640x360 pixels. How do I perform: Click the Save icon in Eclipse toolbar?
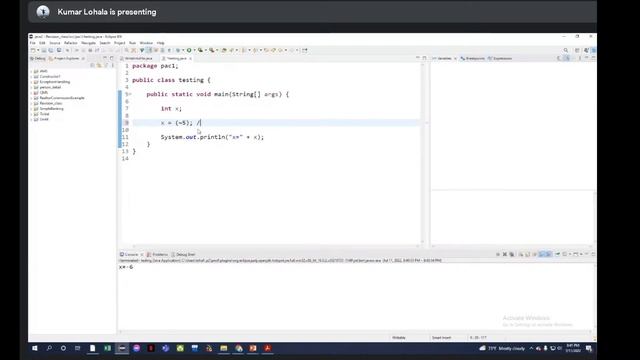click(44, 50)
